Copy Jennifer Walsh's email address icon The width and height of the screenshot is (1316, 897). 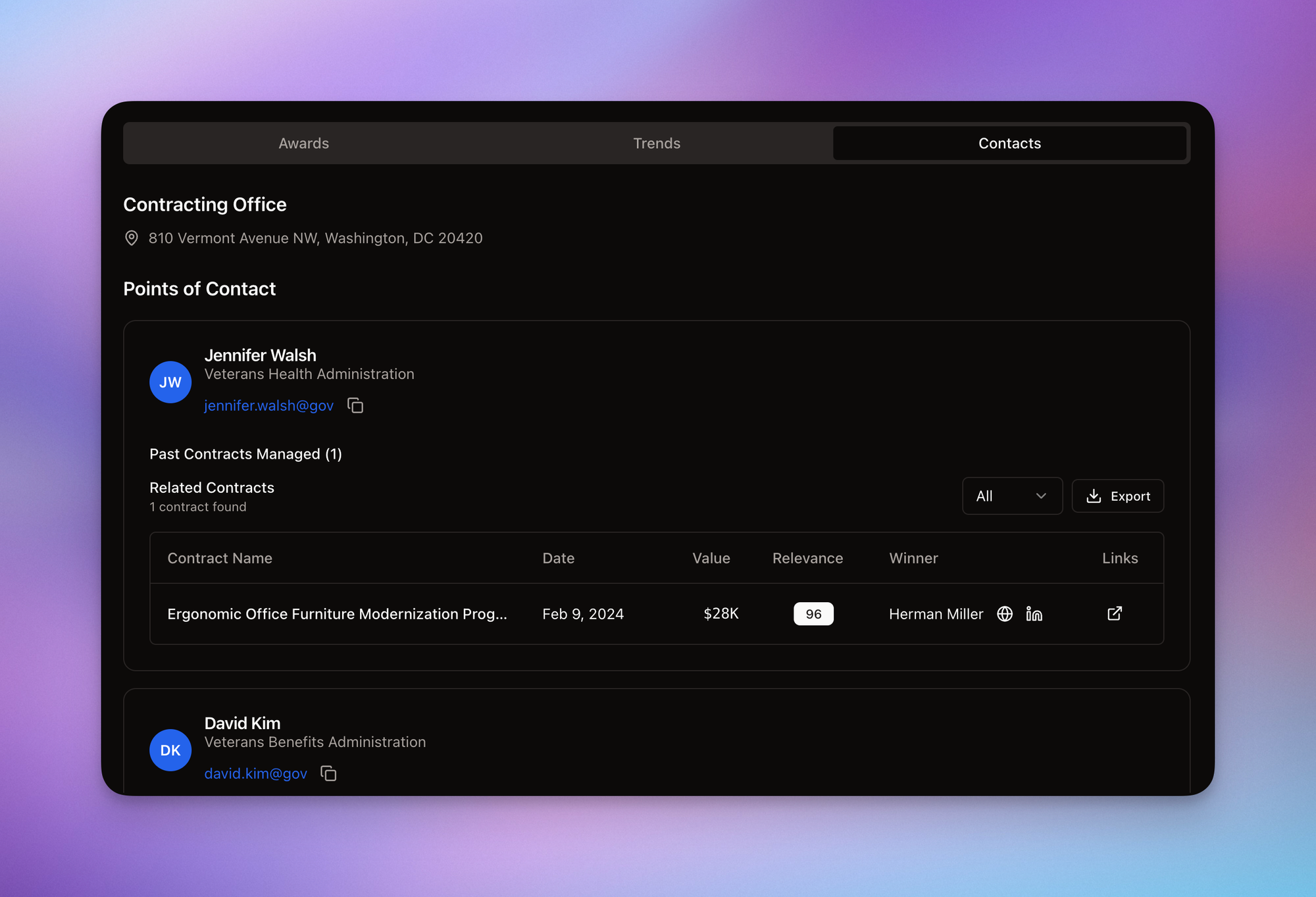coord(355,405)
